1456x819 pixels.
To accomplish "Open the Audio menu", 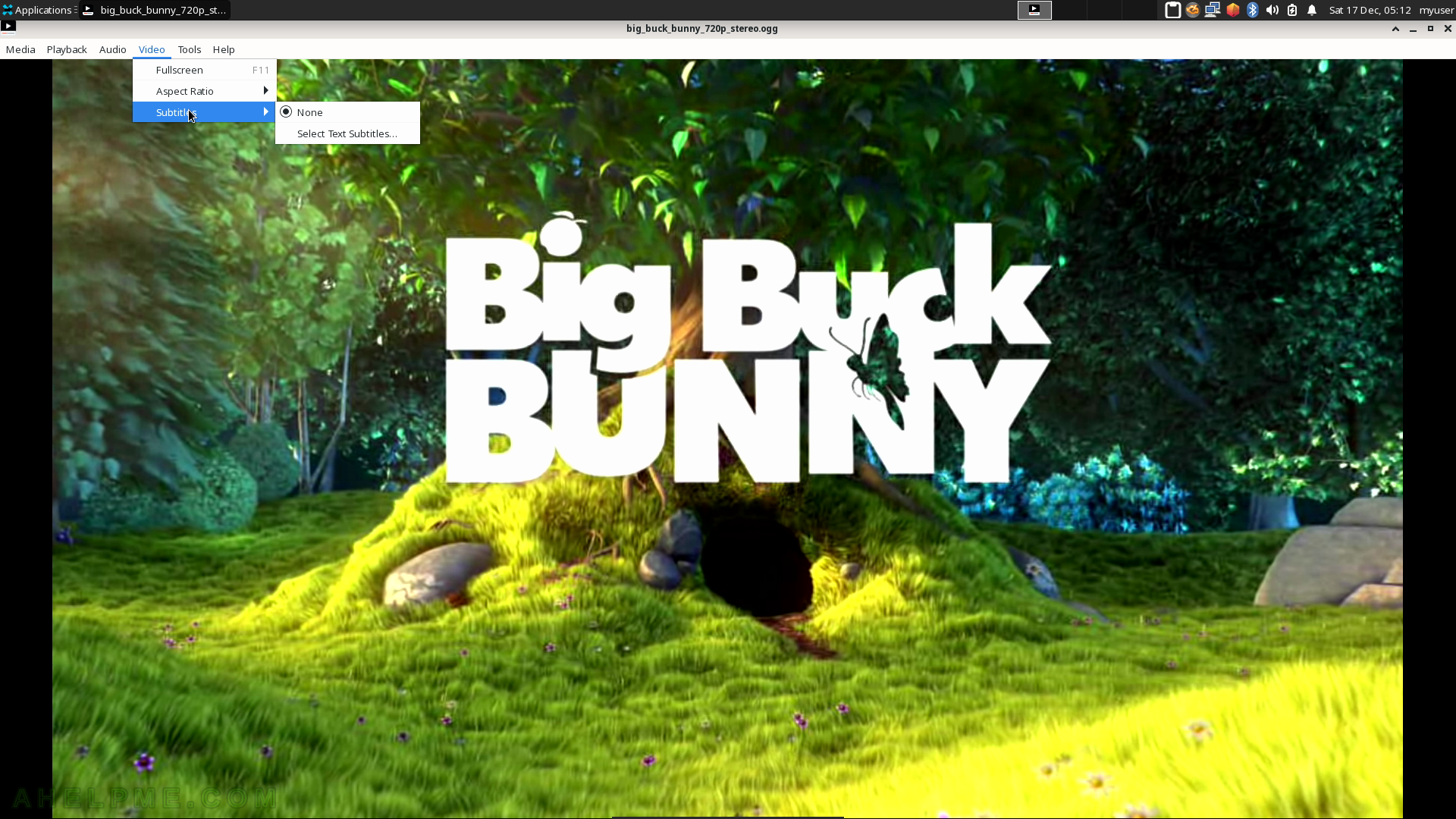I will (x=113, y=49).
